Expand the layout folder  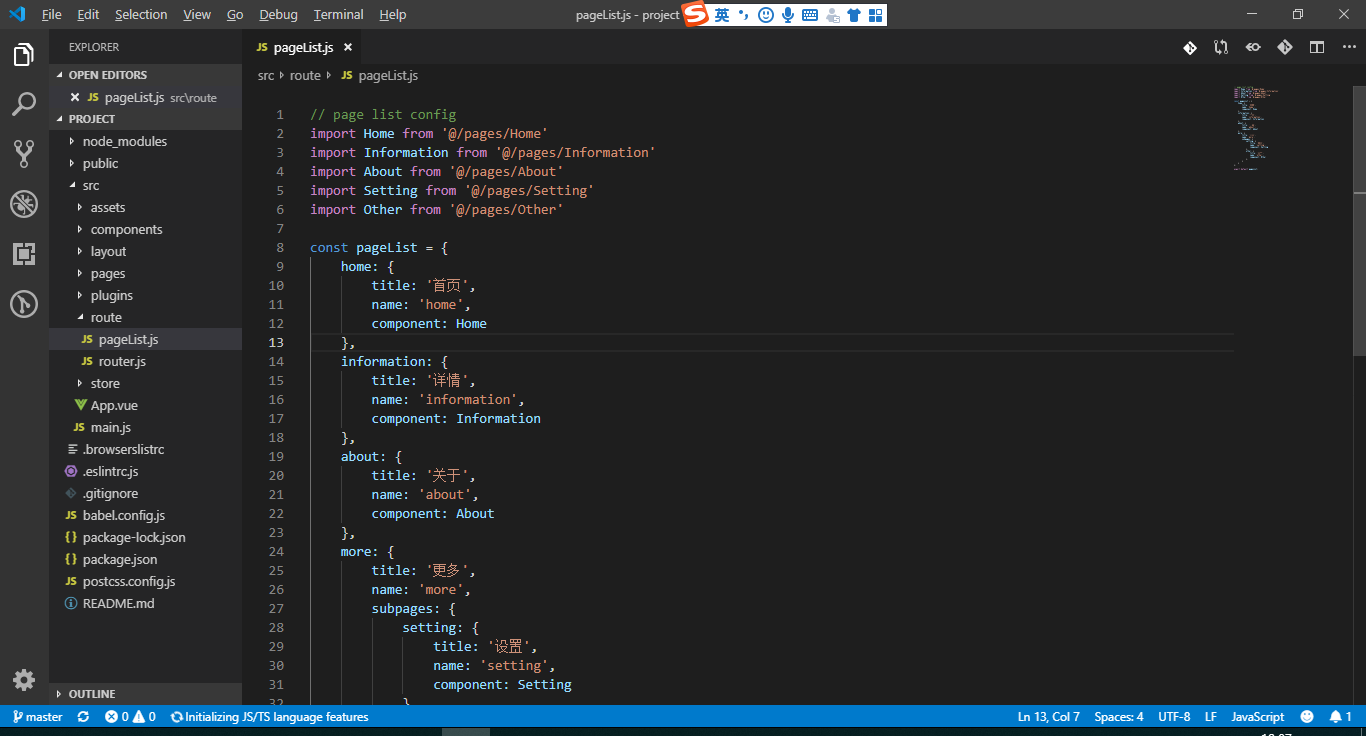(146, 251)
